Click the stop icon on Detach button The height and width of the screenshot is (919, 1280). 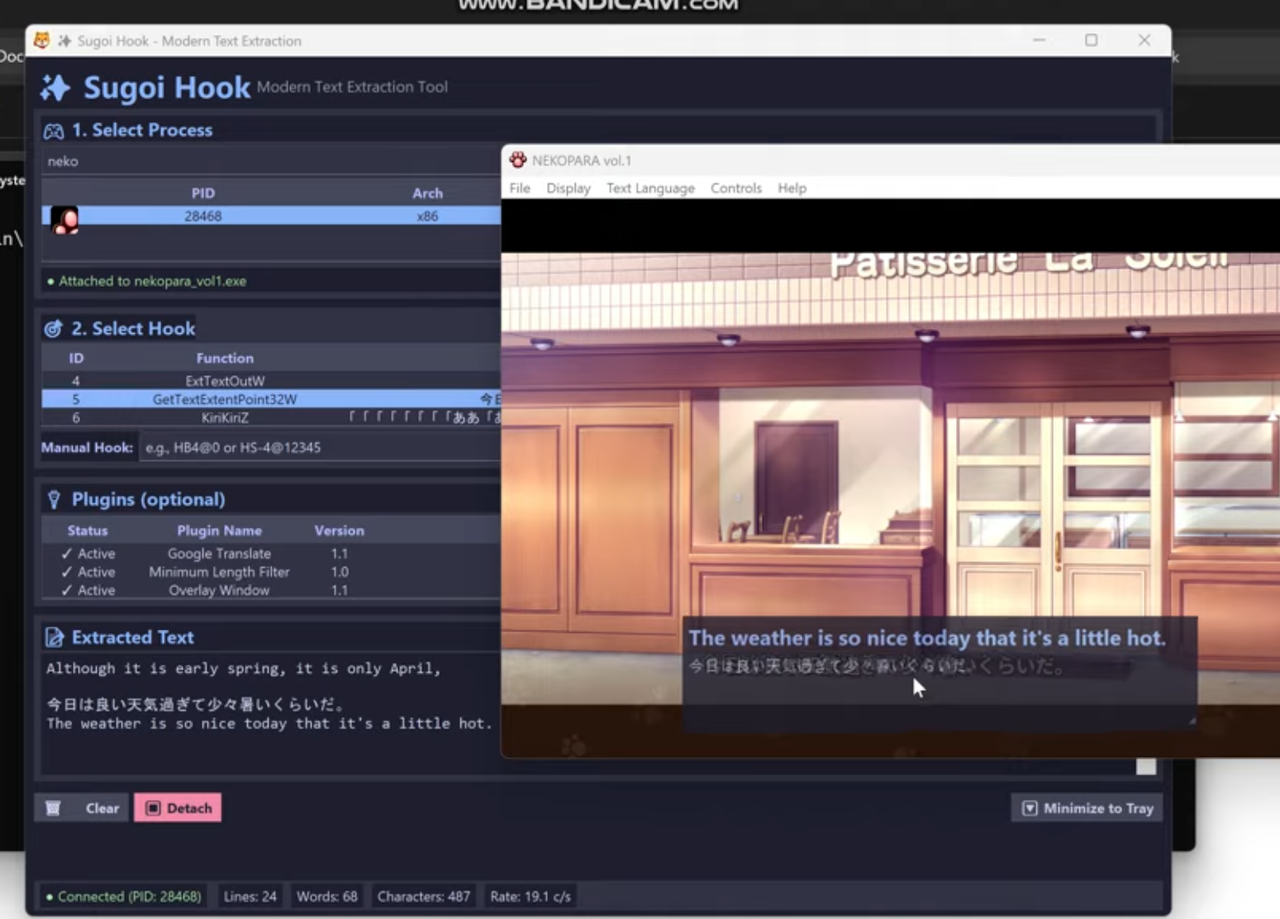(x=153, y=808)
